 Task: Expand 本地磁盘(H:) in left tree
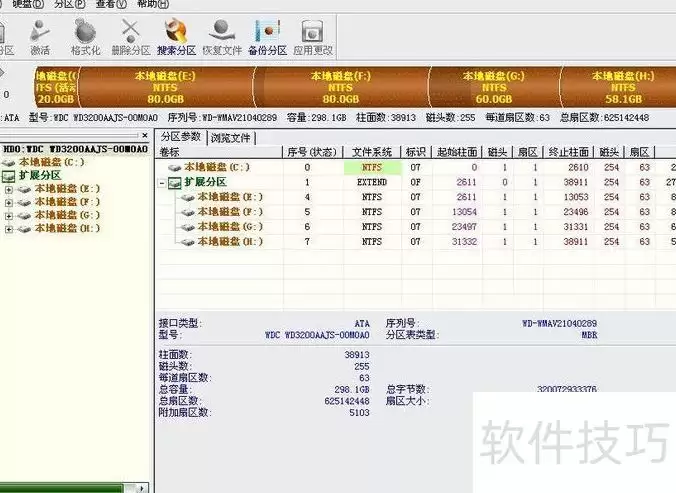[x=9, y=229]
